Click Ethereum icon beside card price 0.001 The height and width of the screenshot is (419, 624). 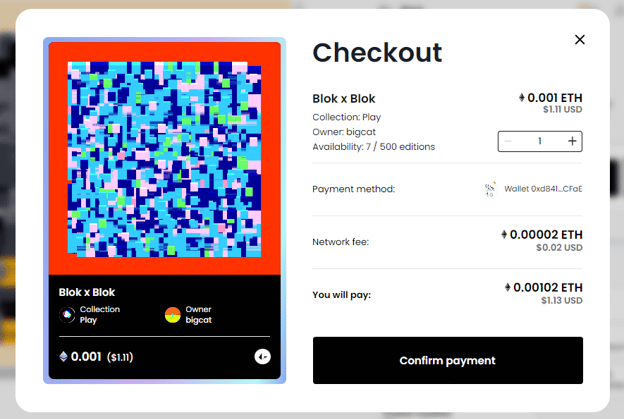63,357
